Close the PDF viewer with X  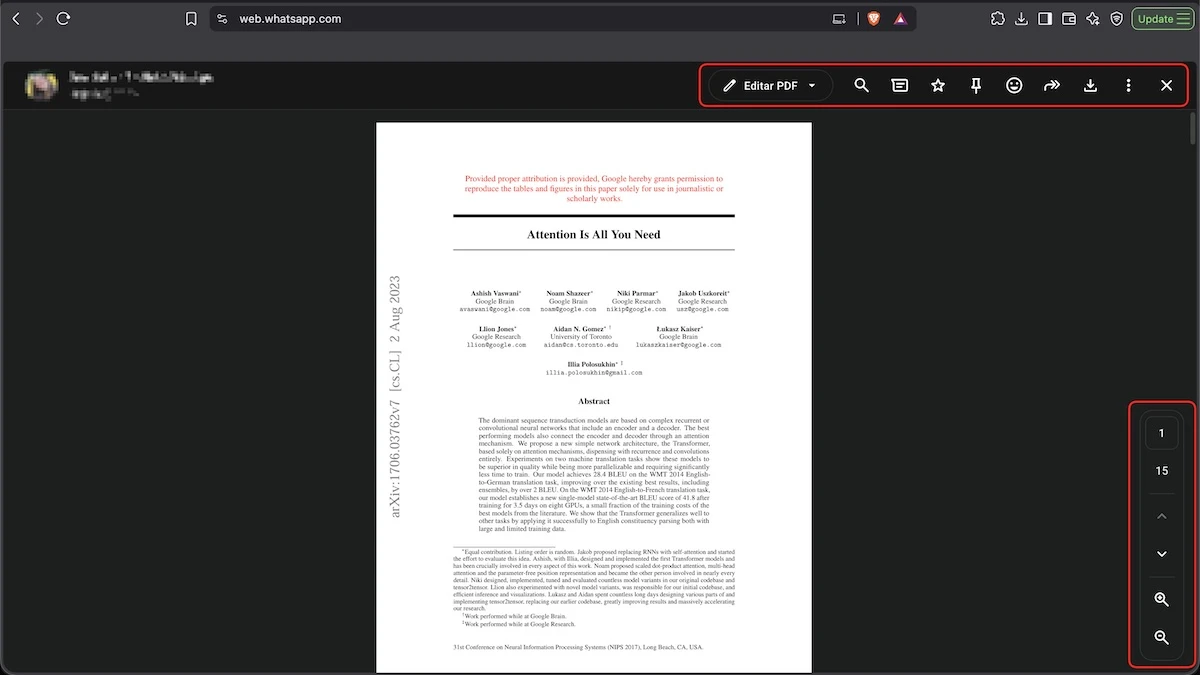tap(1166, 86)
